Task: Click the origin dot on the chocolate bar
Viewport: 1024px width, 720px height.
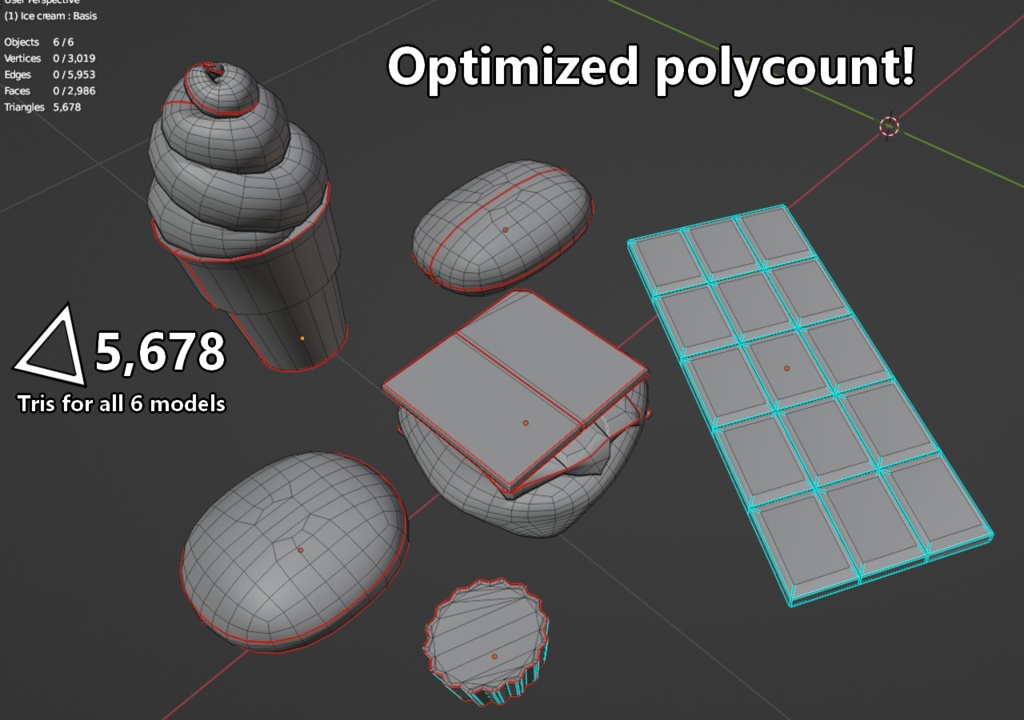Action: click(x=789, y=369)
